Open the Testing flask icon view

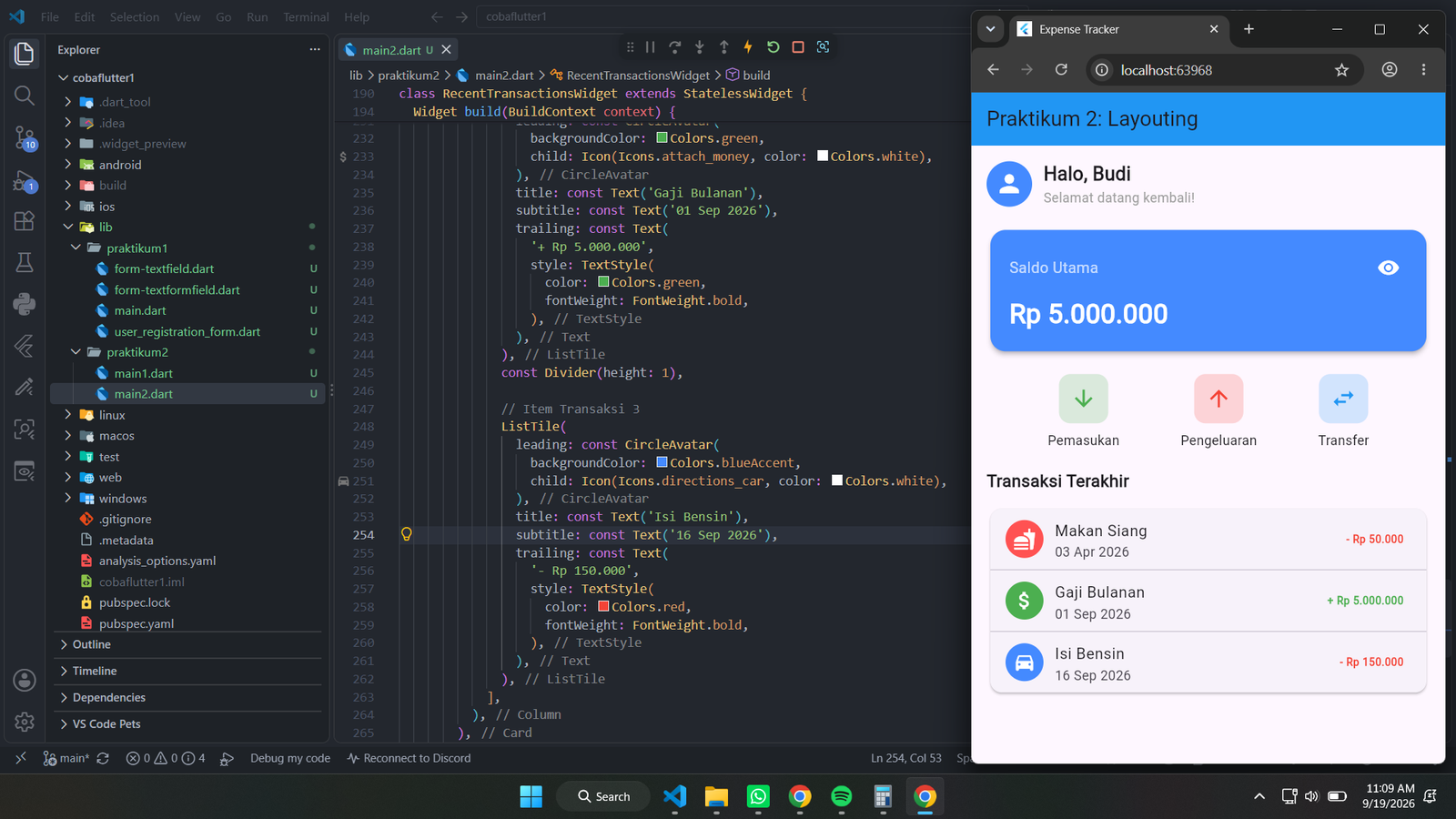tap(25, 263)
